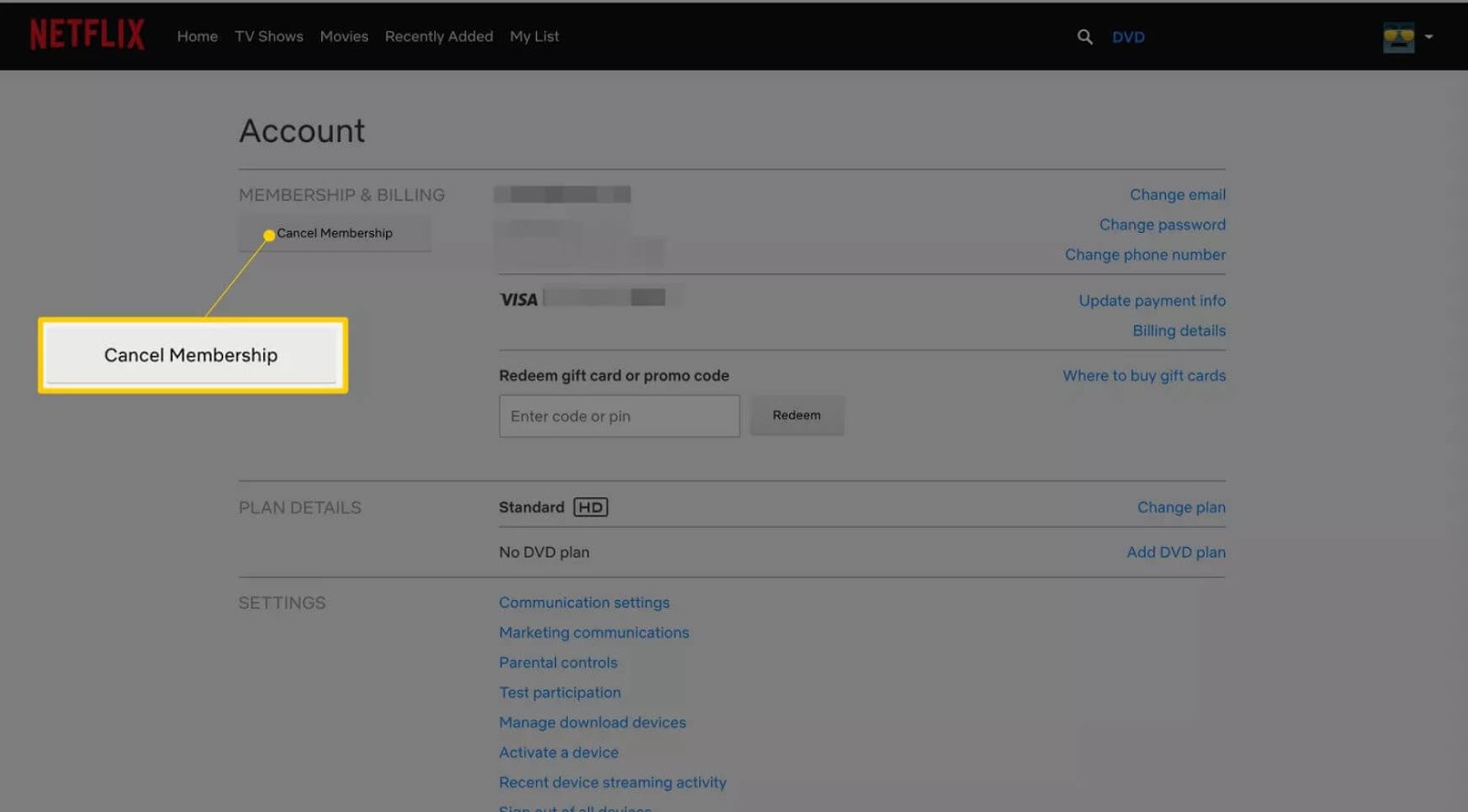Click Change password link
1468x812 pixels.
coord(1162,225)
